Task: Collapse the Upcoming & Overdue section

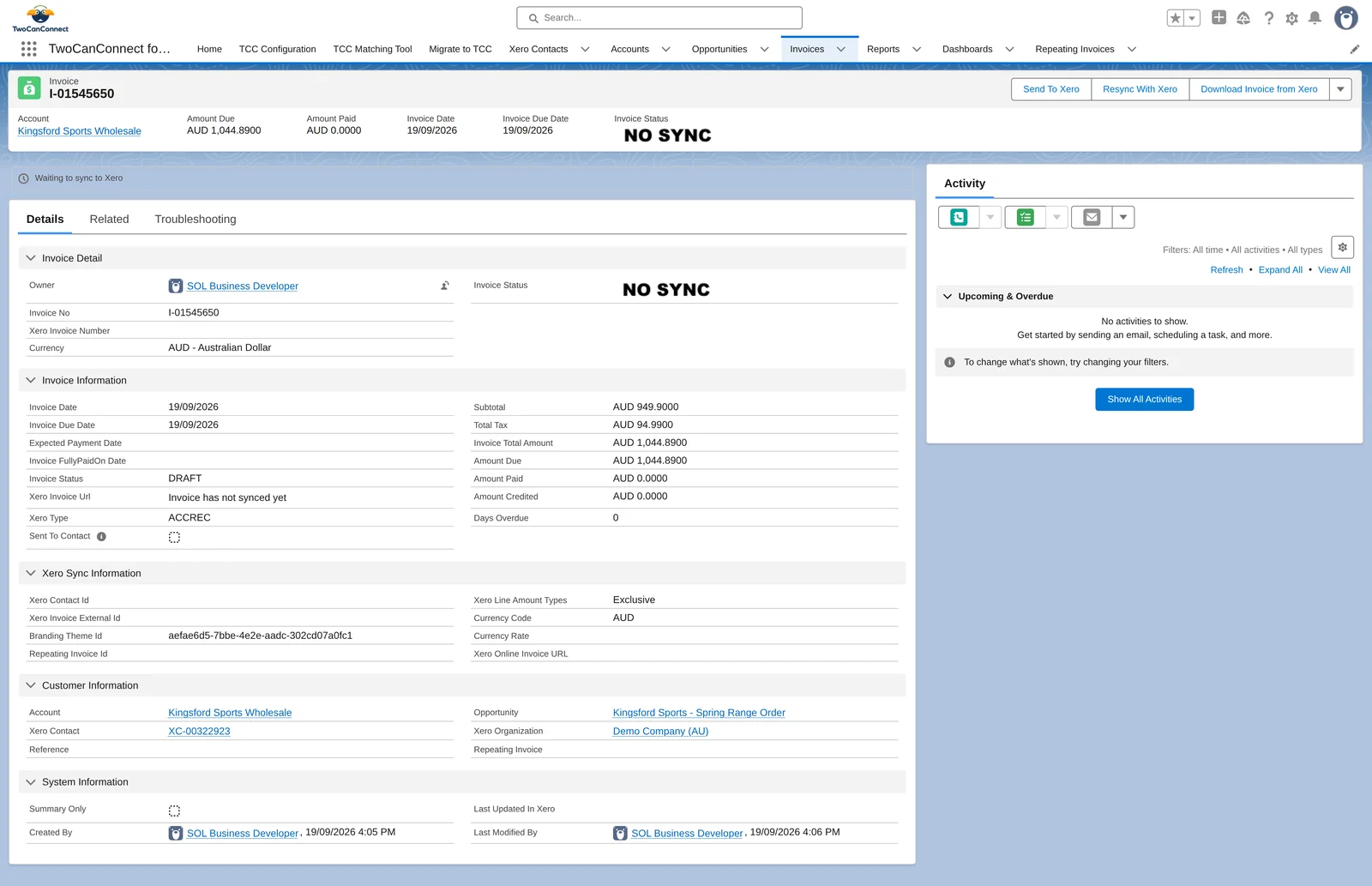Action: 948,297
